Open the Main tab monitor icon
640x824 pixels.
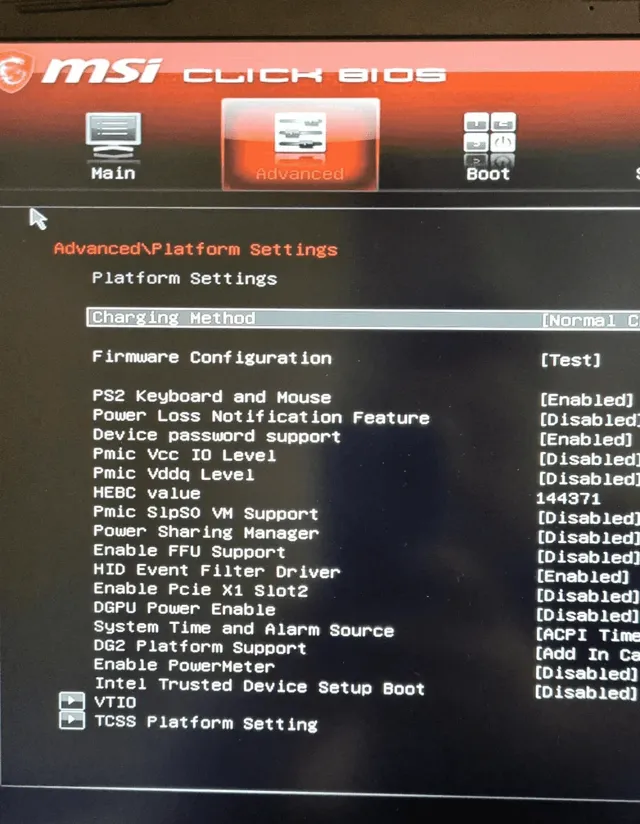[113, 136]
